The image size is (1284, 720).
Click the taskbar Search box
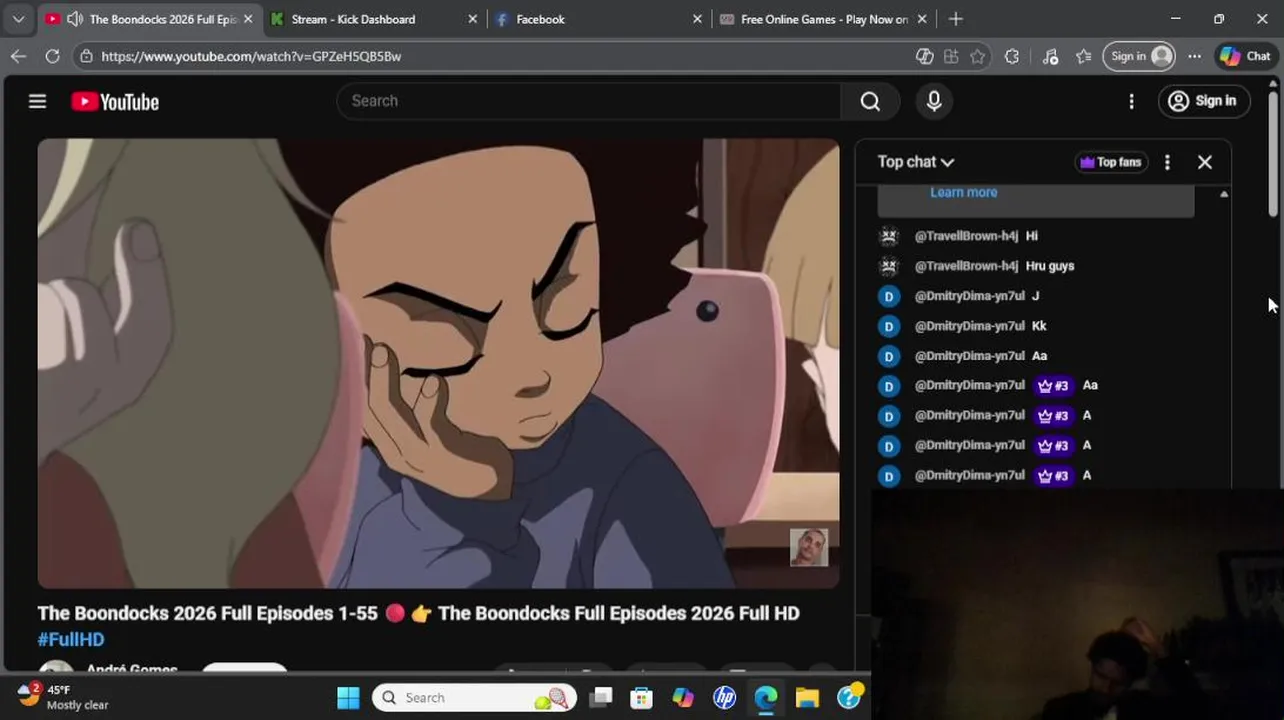tap(476, 698)
